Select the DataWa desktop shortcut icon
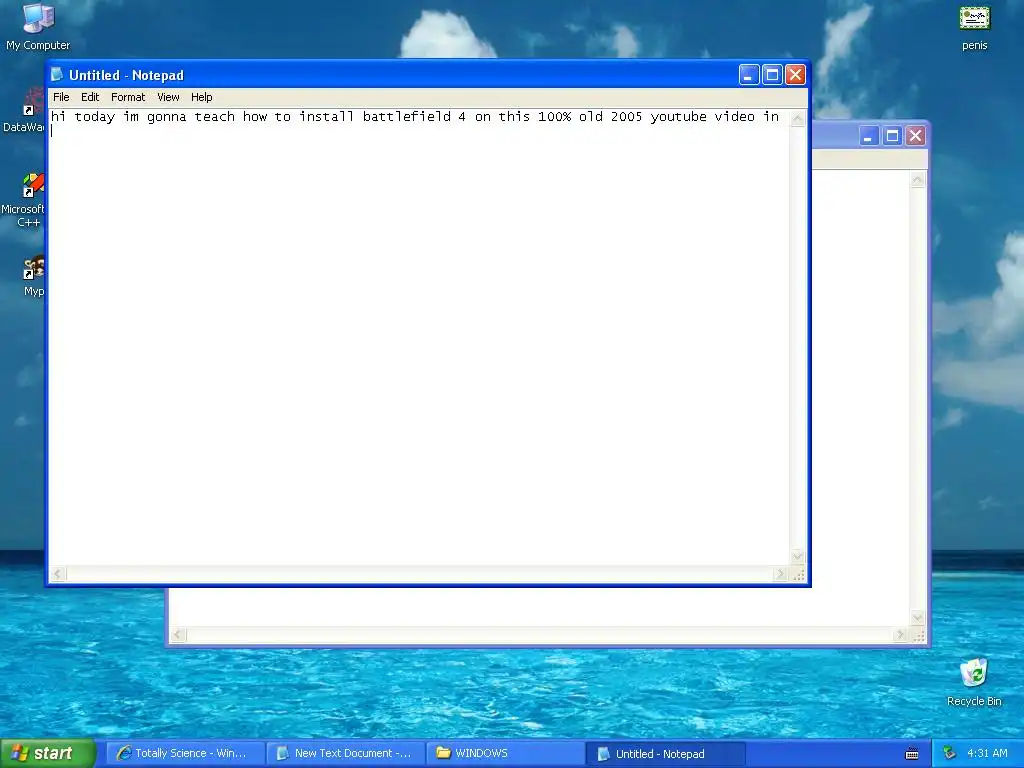This screenshot has height=768, width=1024. pos(26,111)
